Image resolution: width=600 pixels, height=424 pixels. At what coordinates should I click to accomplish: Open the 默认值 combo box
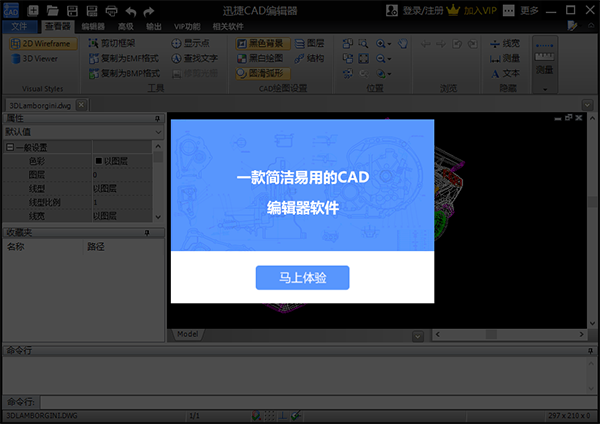pyautogui.click(x=83, y=132)
